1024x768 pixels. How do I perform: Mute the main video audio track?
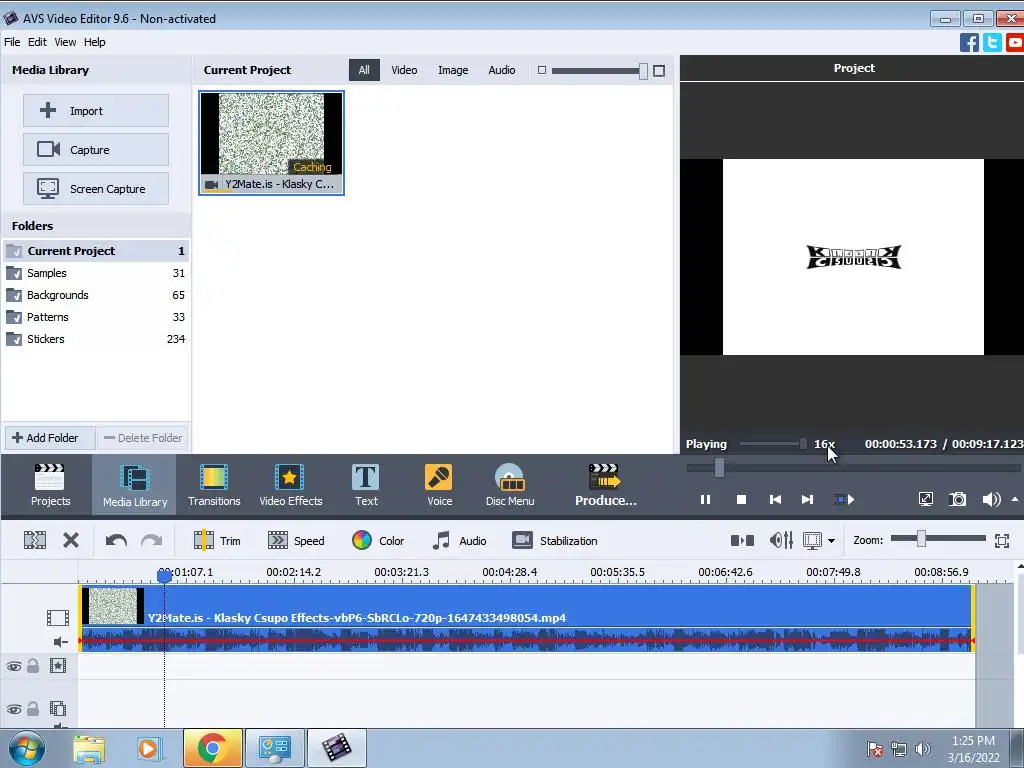click(60, 642)
